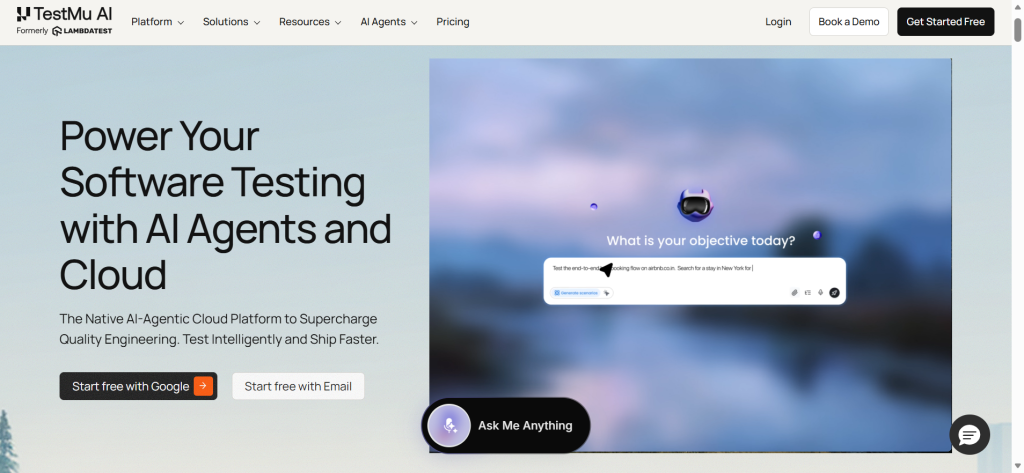Click the list icon beside the microphone
Viewport: 1024px width, 473px height.
pyautogui.click(x=807, y=293)
